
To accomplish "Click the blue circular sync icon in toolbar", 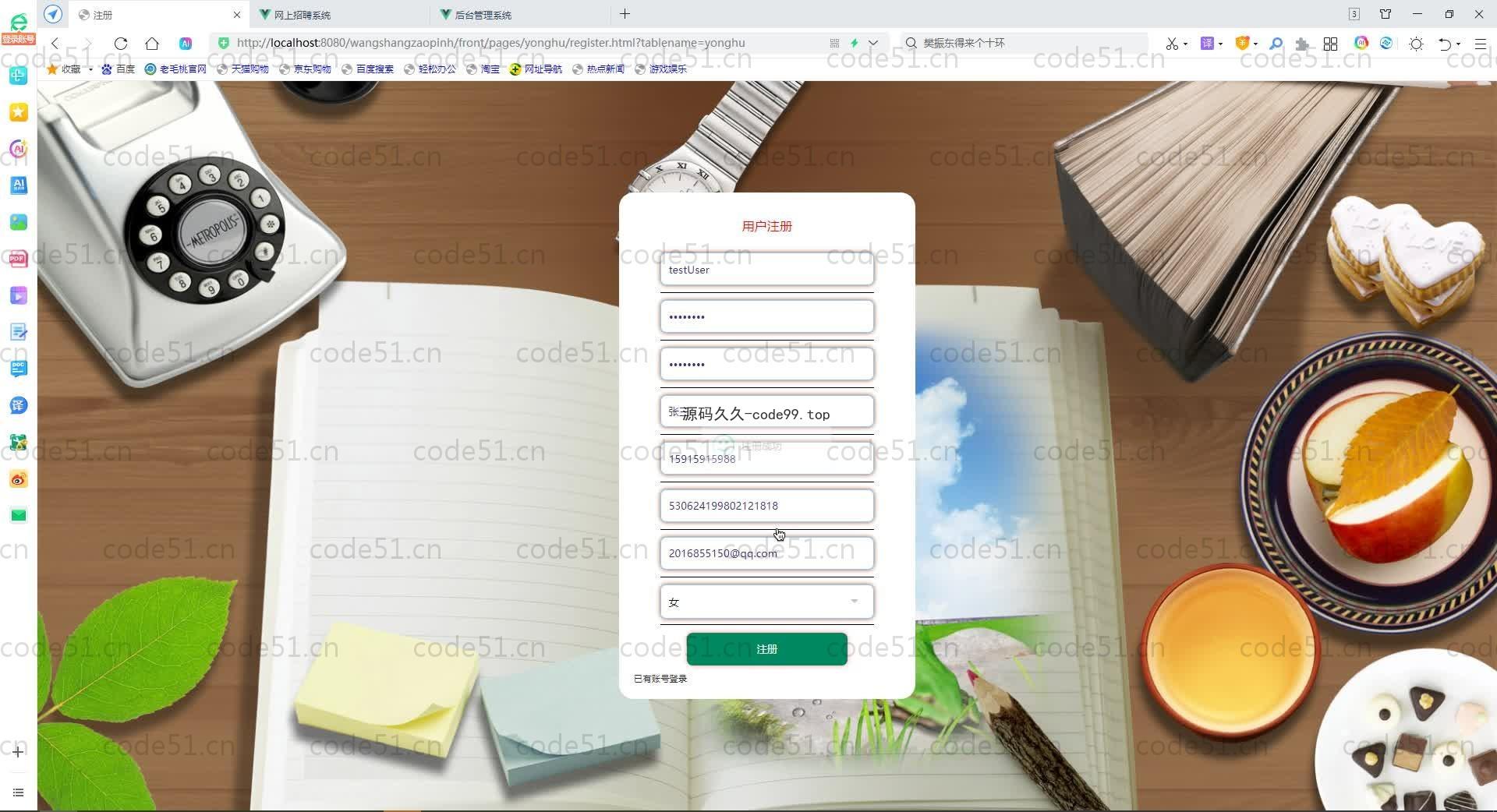I will point(1386,43).
